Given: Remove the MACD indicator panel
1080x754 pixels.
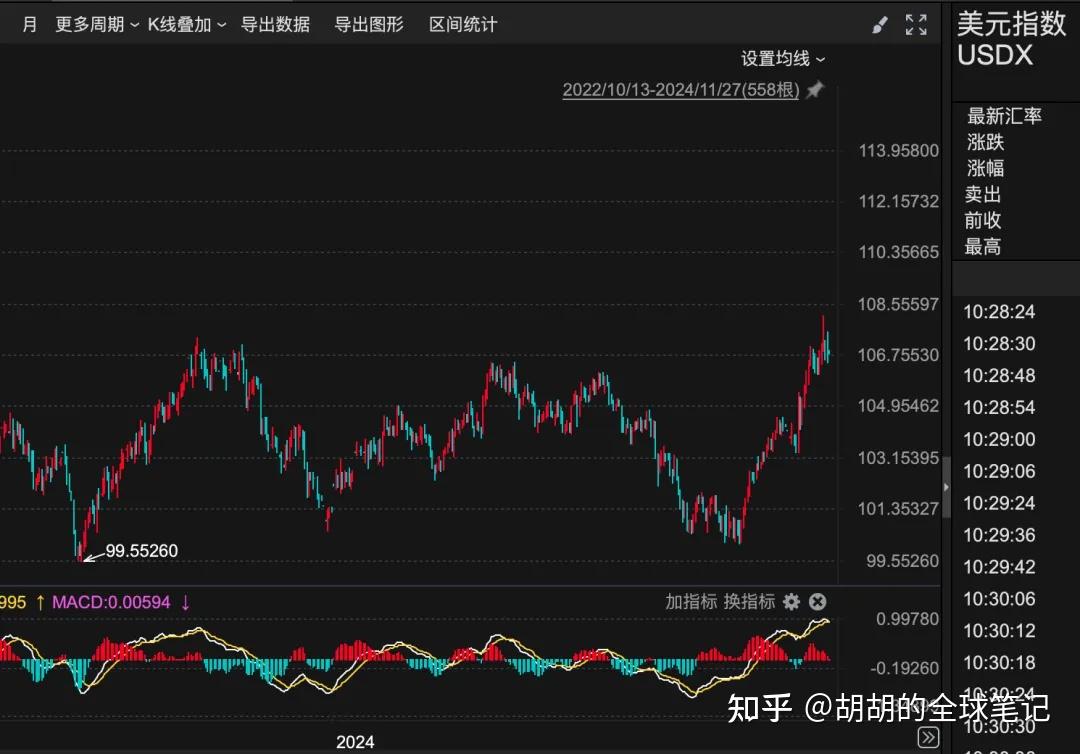Looking at the screenshot, I should click(817, 602).
